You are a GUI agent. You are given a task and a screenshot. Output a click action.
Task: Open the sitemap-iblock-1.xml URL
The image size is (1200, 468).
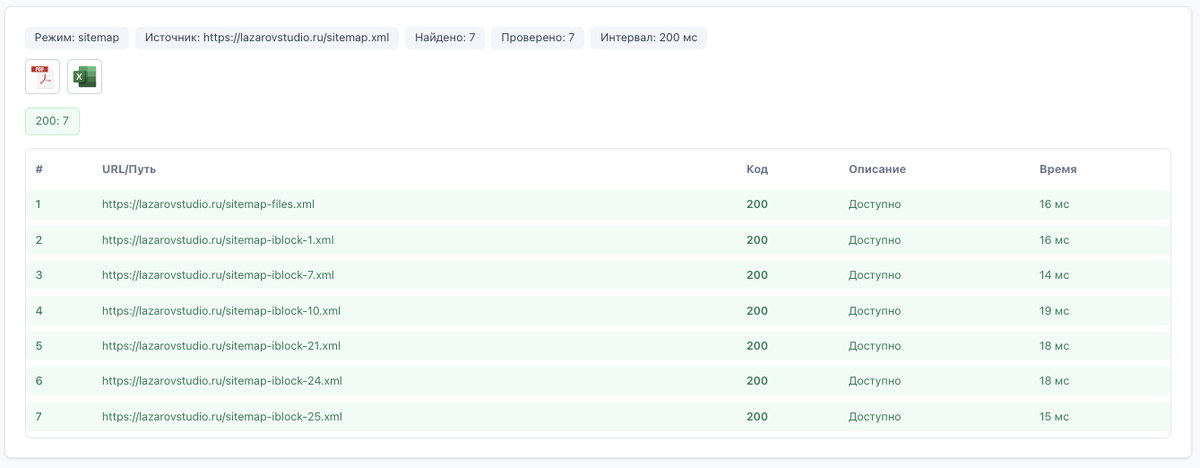pos(218,240)
